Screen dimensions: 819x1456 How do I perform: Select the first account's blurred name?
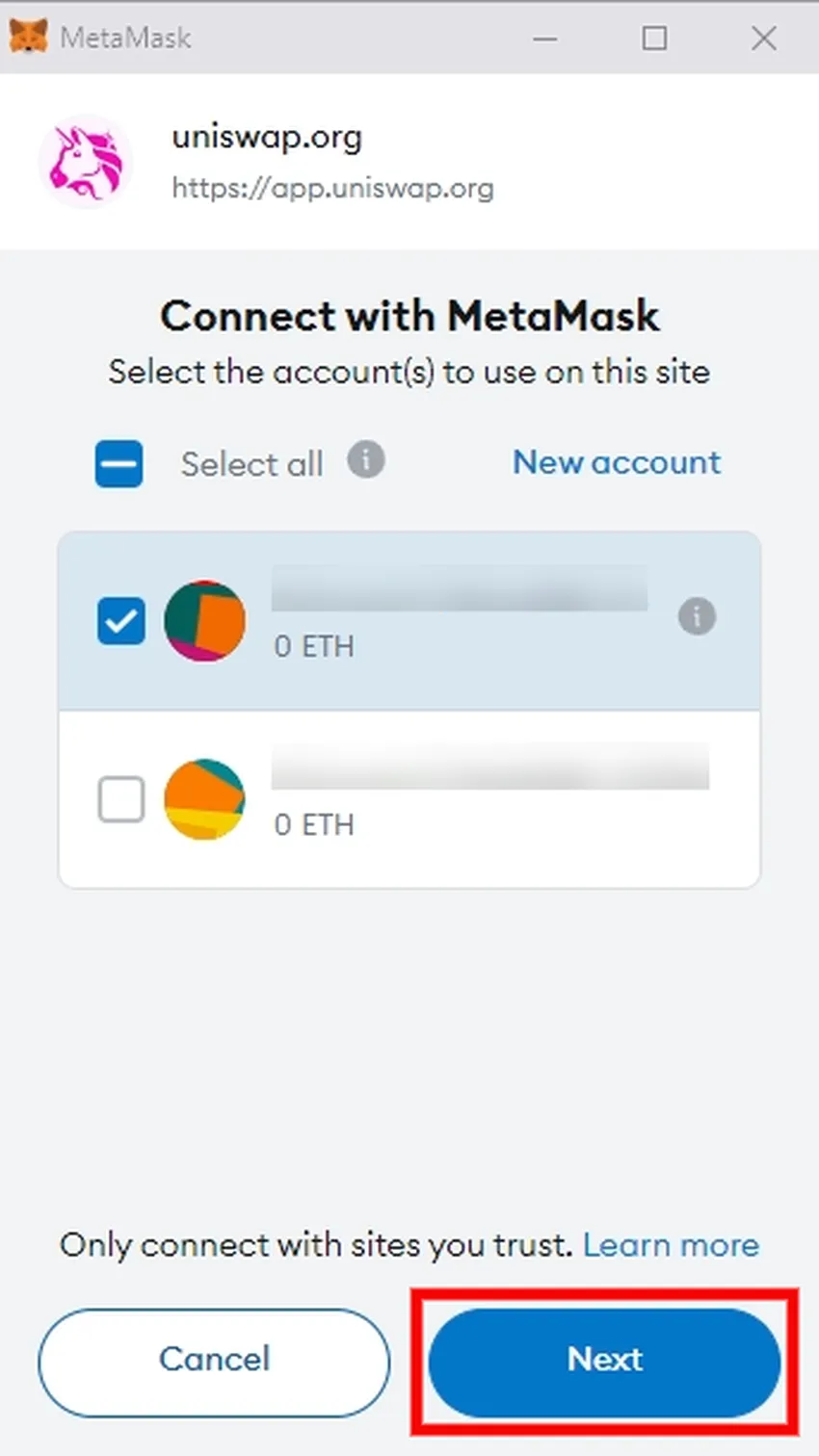click(x=460, y=587)
